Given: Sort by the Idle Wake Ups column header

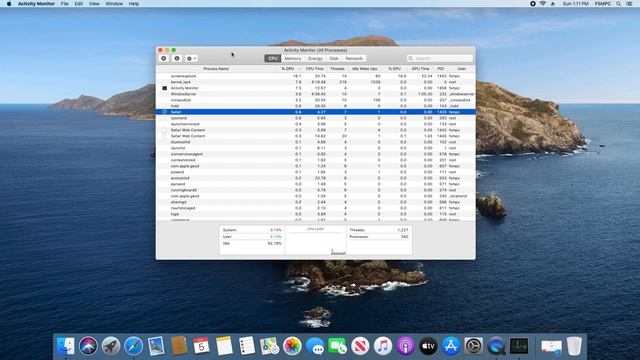Looking at the screenshot, I should click(364, 69).
